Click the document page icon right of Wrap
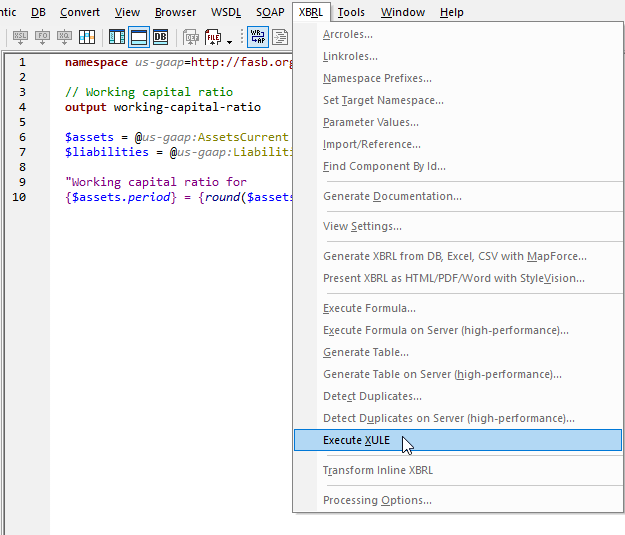 pos(281,38)
